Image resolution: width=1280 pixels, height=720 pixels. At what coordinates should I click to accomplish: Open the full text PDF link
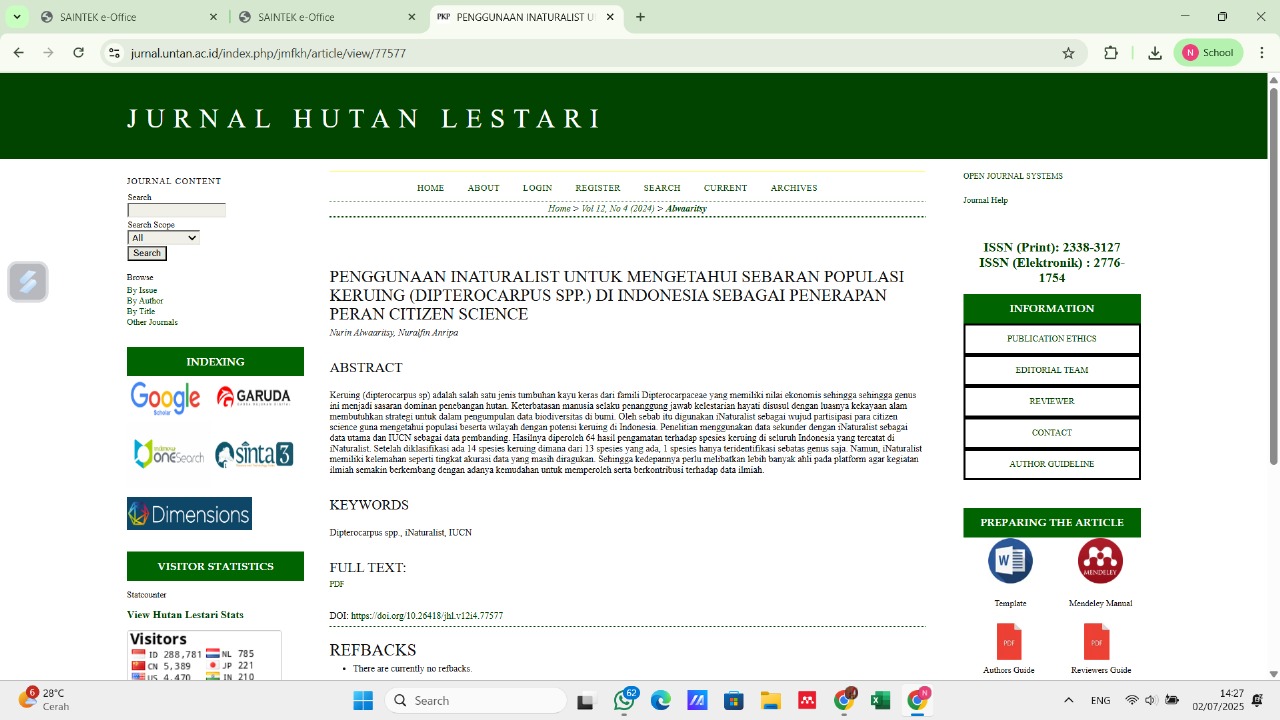336,584
